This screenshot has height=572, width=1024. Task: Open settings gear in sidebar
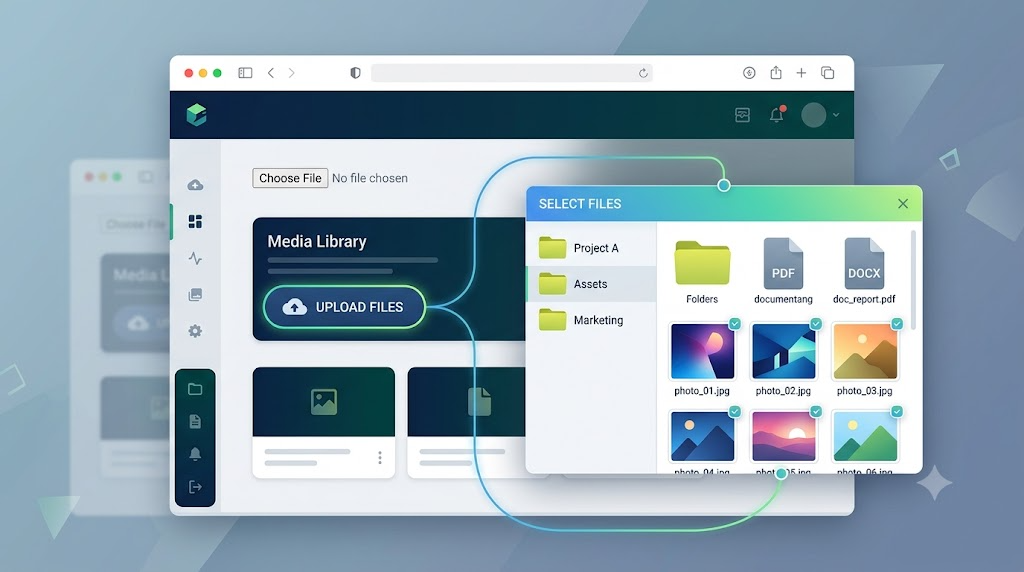click(x=195, y=331)
